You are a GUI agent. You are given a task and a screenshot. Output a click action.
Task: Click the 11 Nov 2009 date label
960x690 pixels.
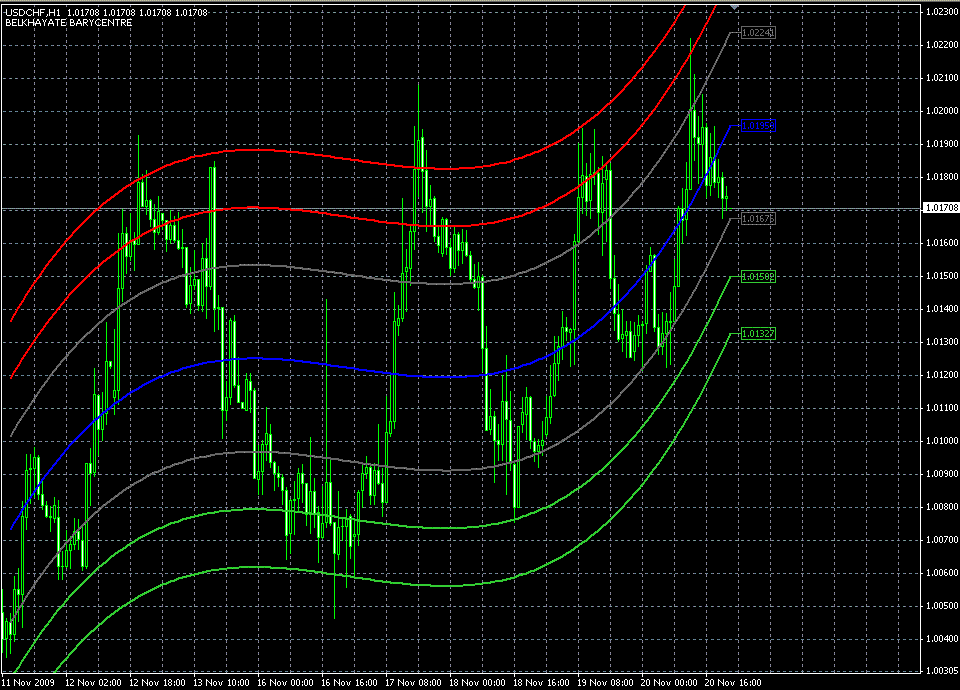tap(28, 683)
